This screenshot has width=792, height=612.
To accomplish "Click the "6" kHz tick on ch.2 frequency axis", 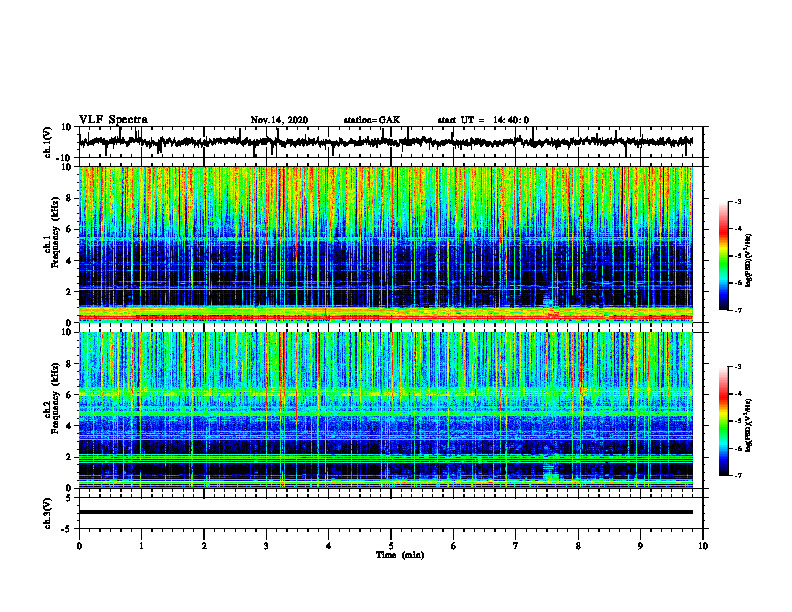I will 71,395.
